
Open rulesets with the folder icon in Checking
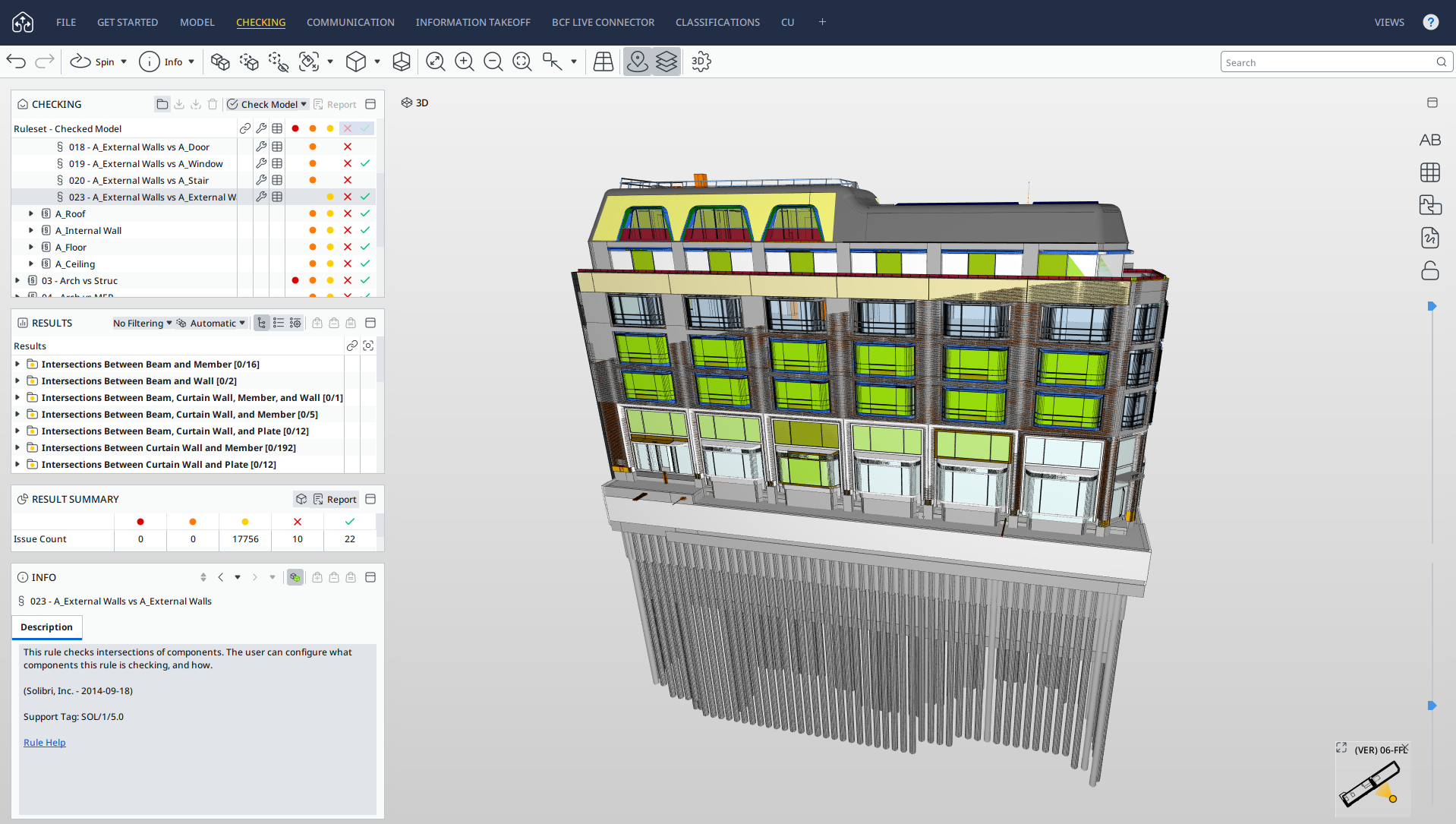162,104
